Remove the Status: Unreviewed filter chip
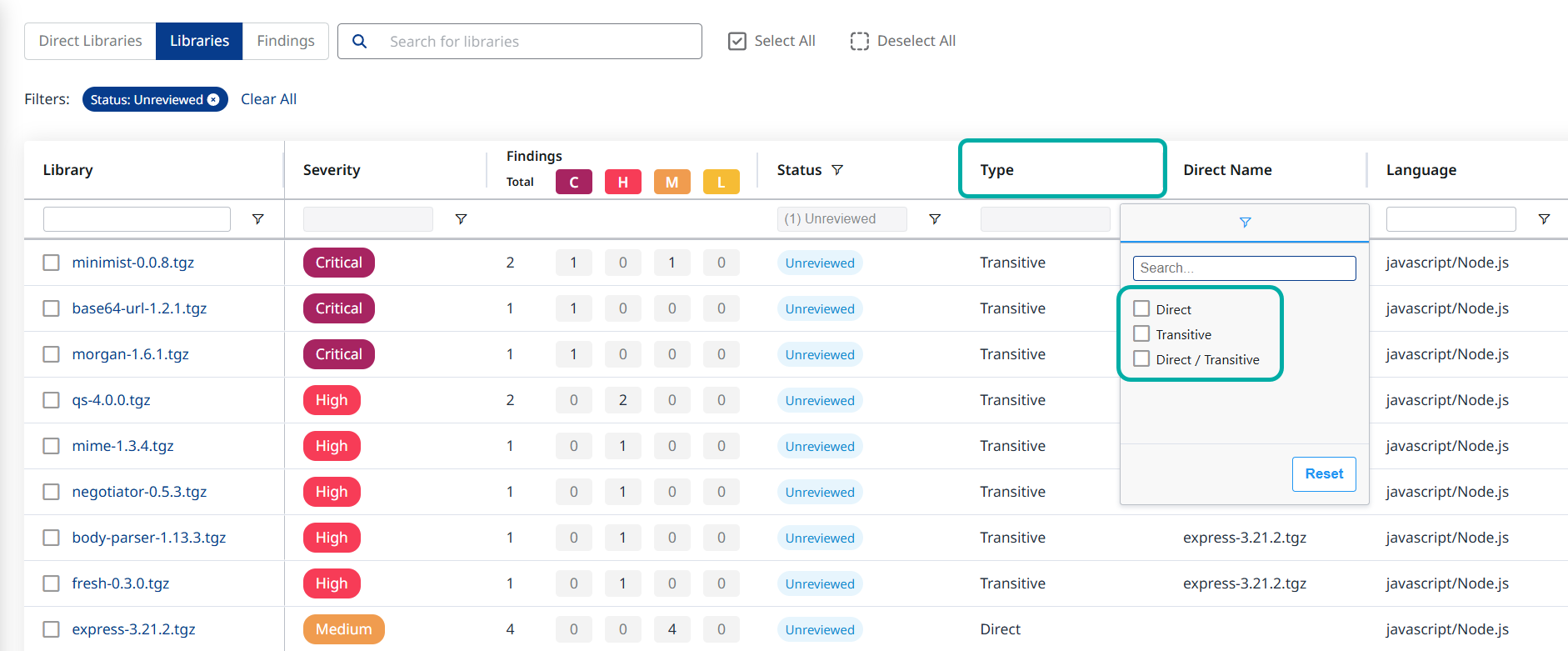Screen dimensions: 1568x651 [x=214, y=99]
